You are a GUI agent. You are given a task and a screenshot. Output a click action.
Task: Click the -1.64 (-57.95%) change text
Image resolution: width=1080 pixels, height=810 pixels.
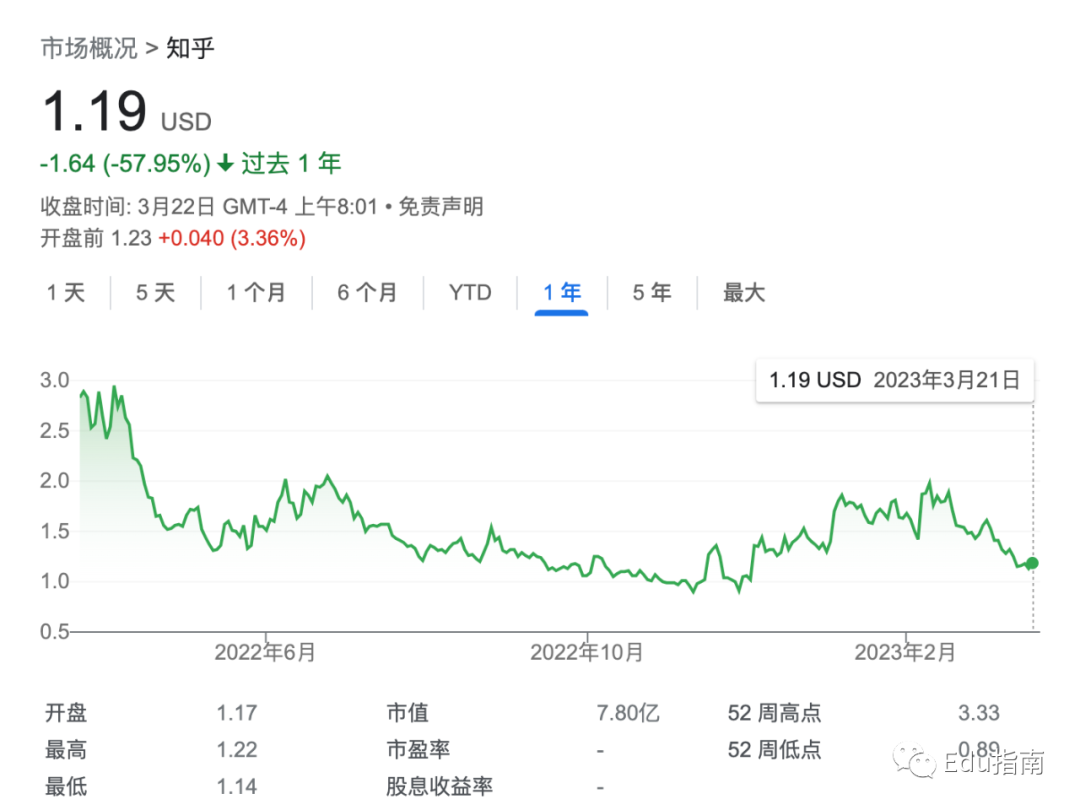(x=125, y=164)
